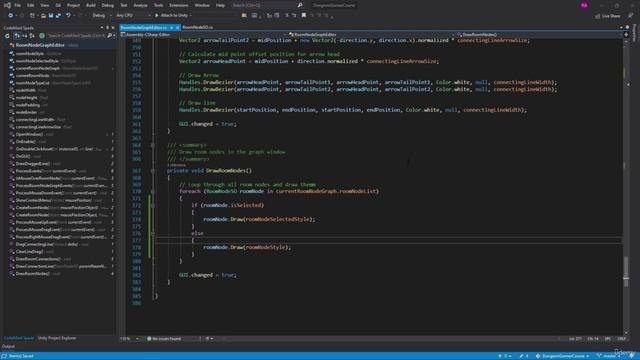The image size is (640, 360).
Task: Click the CodeMaid Spade refresh icon
Action: click(7, 36)
